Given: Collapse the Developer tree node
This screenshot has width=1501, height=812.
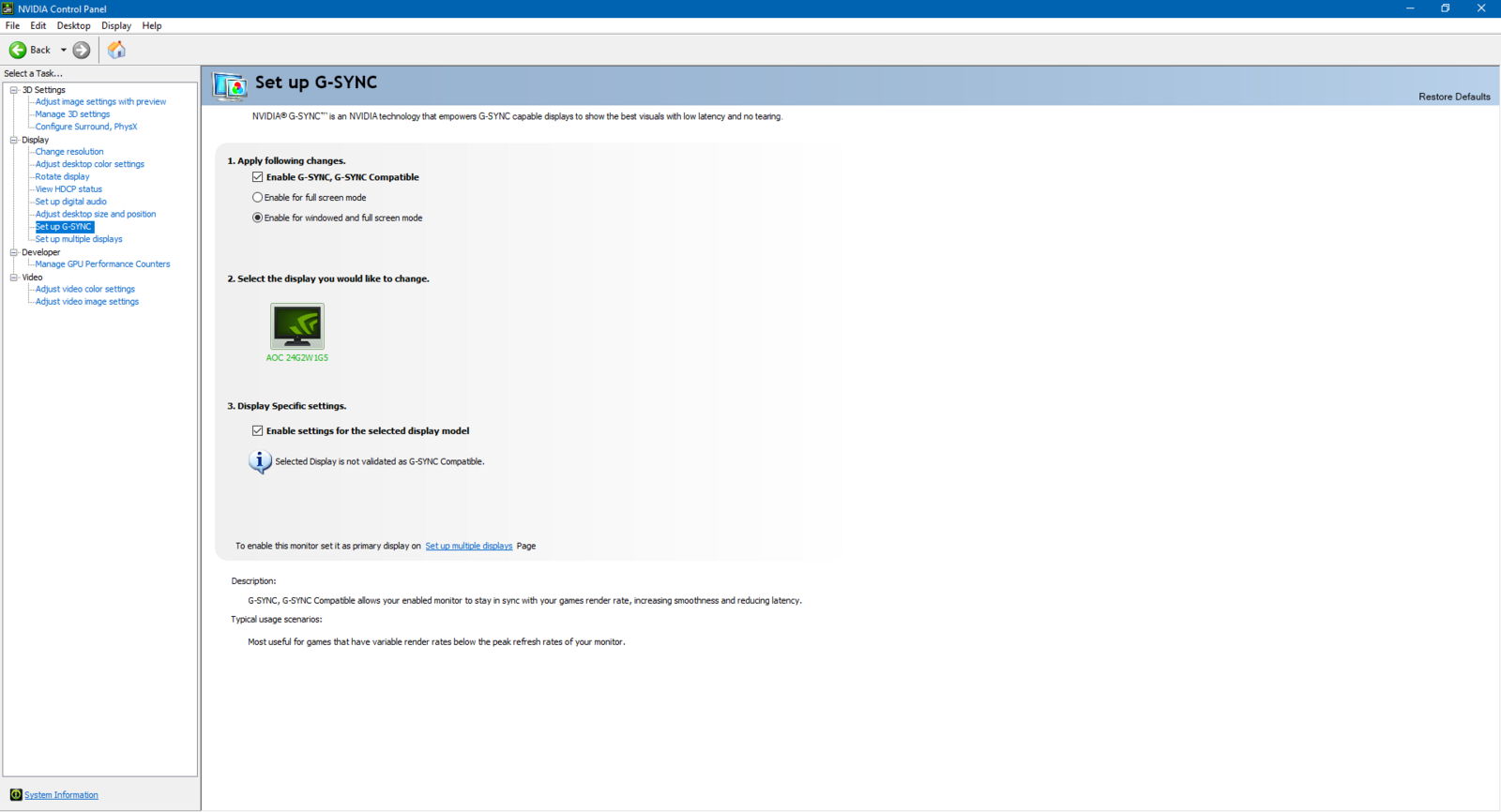Looking at the screenshot, I should coord(14,252).
